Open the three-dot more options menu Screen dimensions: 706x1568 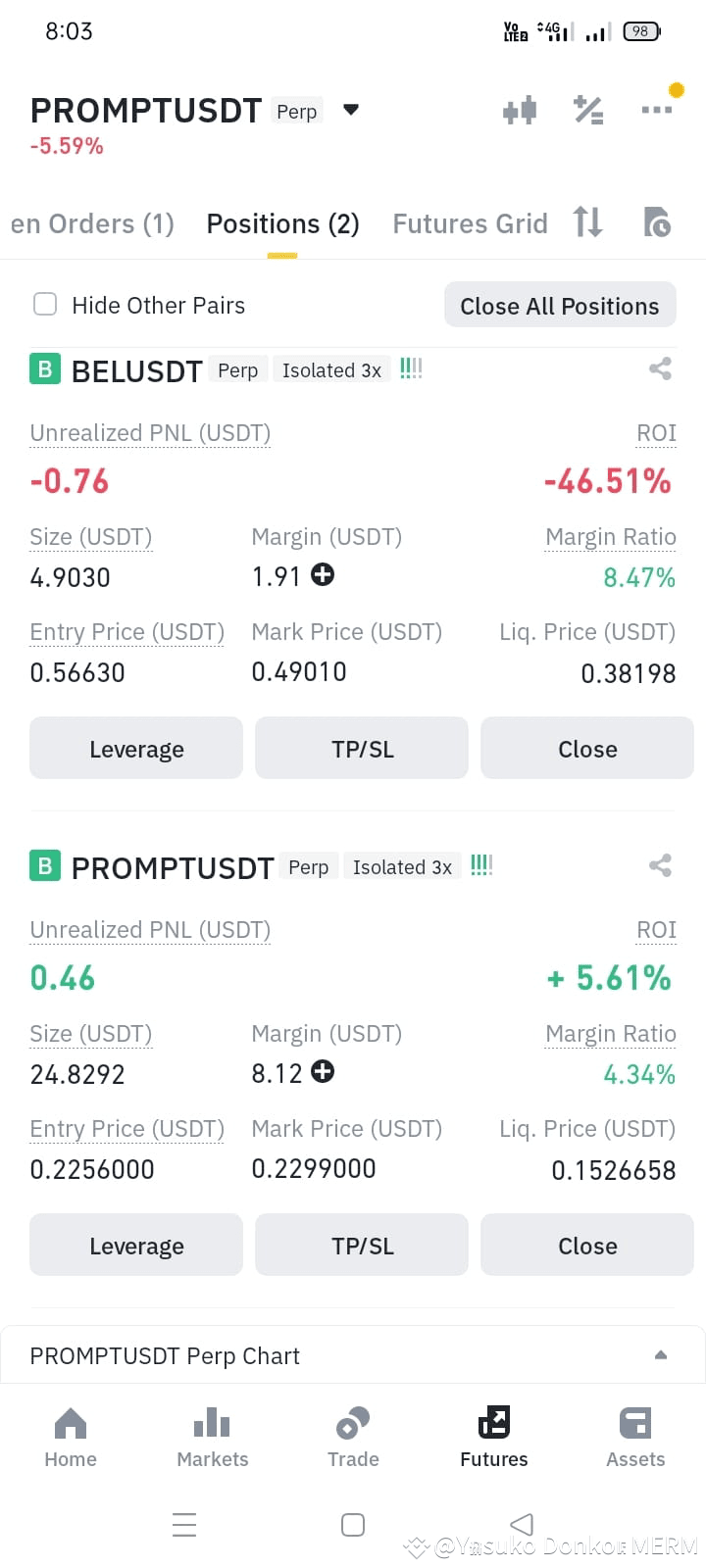(x=657, y=110)
